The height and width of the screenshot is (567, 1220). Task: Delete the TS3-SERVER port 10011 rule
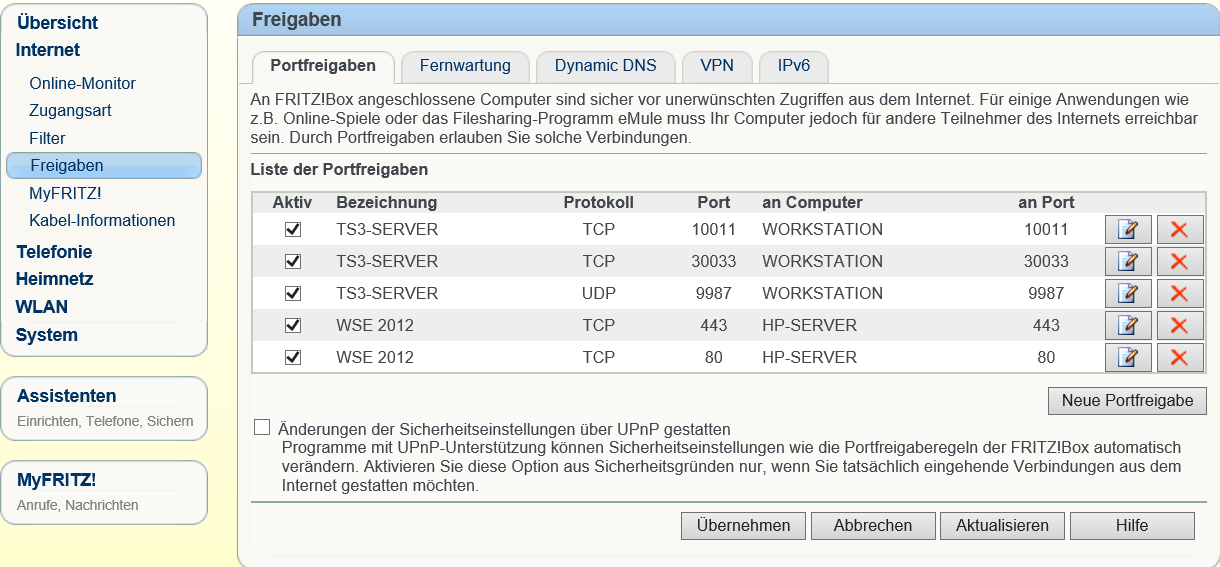[1179, 230]
